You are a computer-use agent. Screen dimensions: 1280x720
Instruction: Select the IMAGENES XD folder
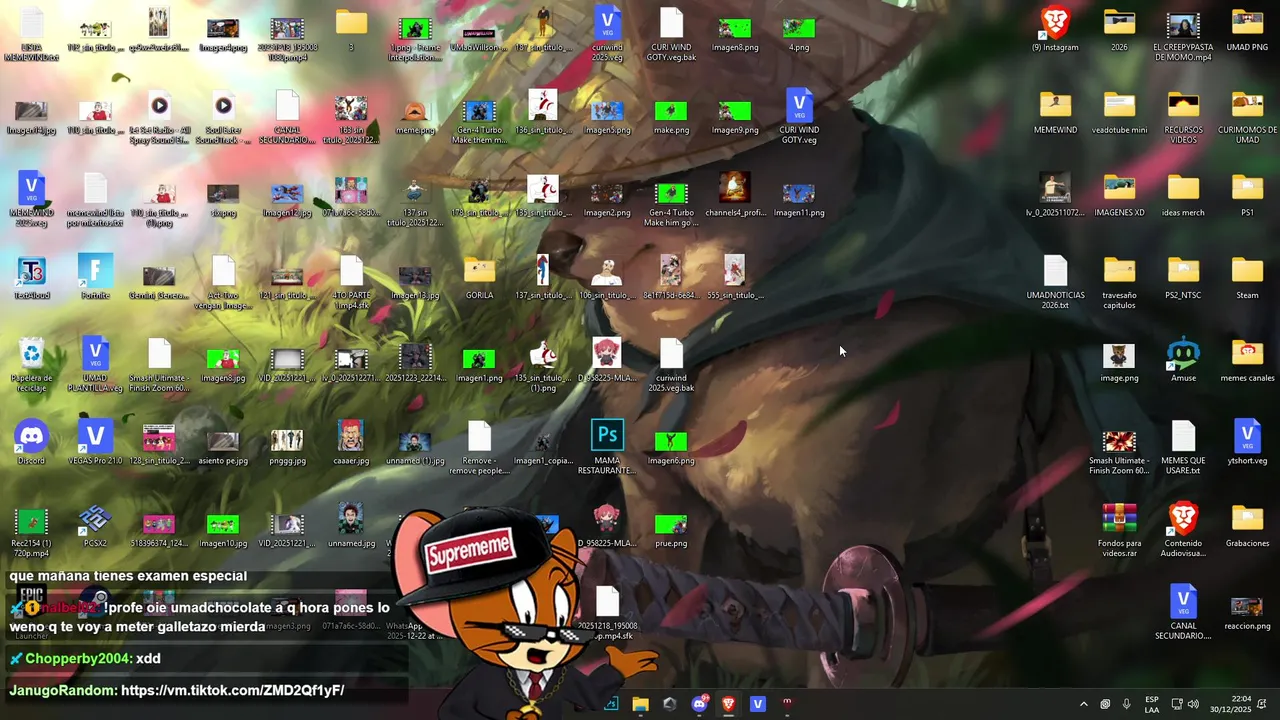point(1119,195)
